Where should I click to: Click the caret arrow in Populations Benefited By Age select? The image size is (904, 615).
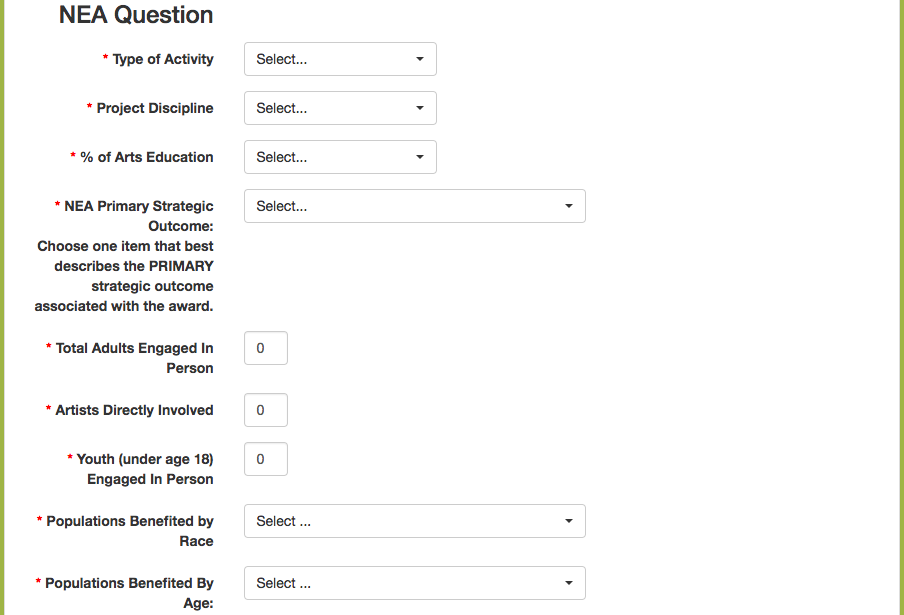tap(568, 583)
